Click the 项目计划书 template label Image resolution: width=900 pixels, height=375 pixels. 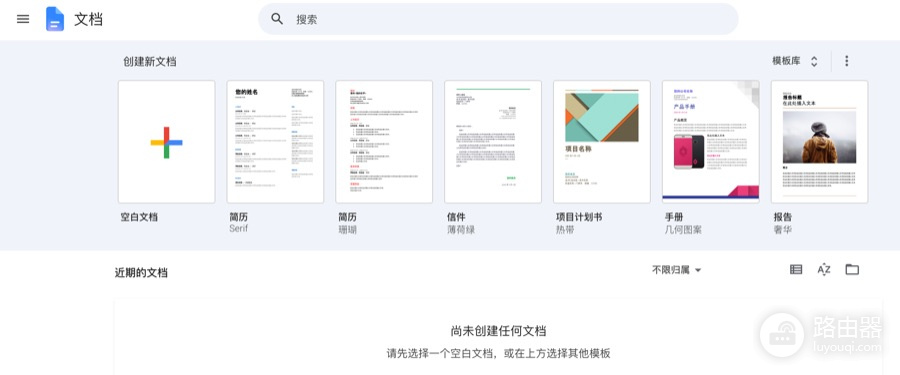[579, 217]
